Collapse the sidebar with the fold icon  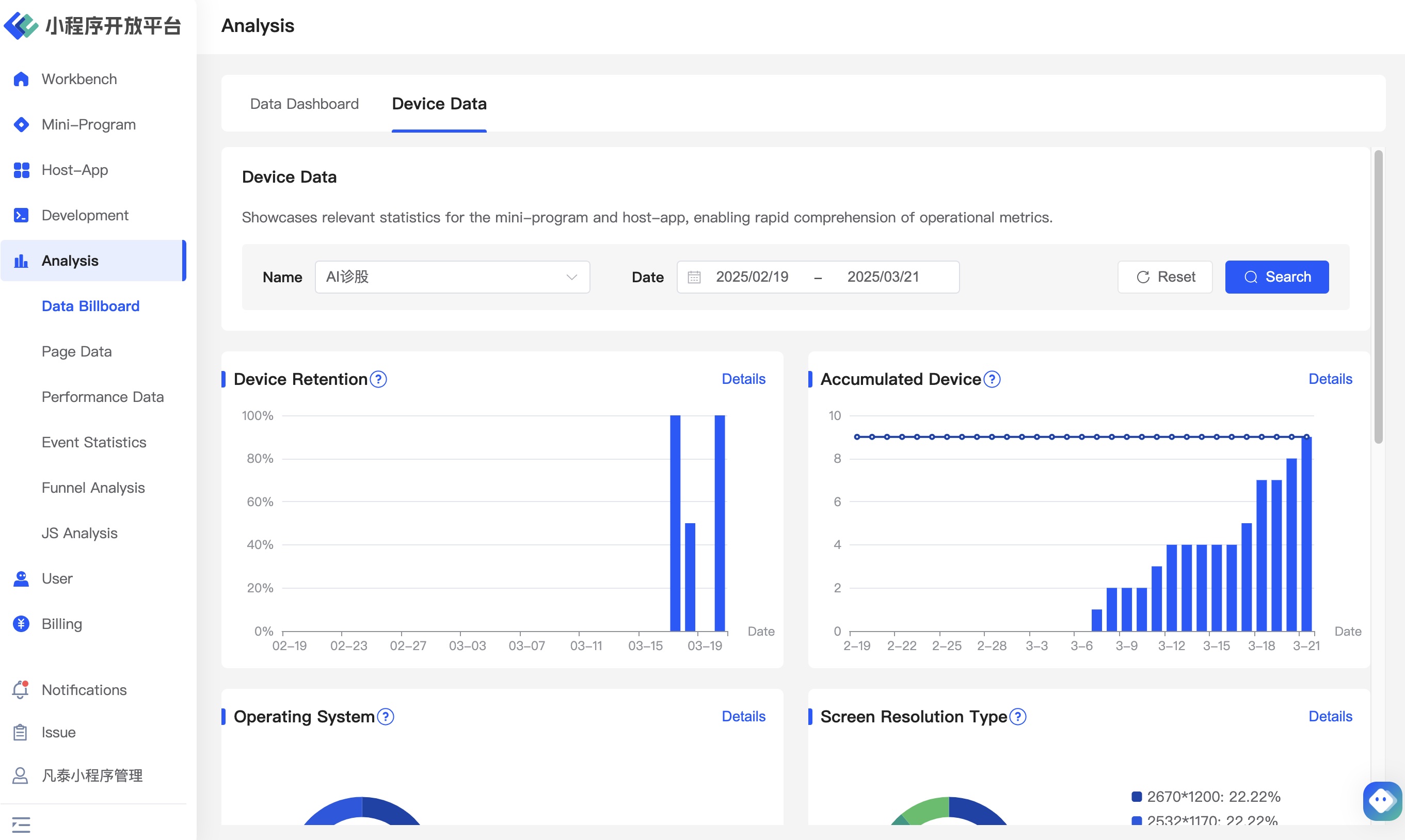pyautogui.click(x=21, y=824)
